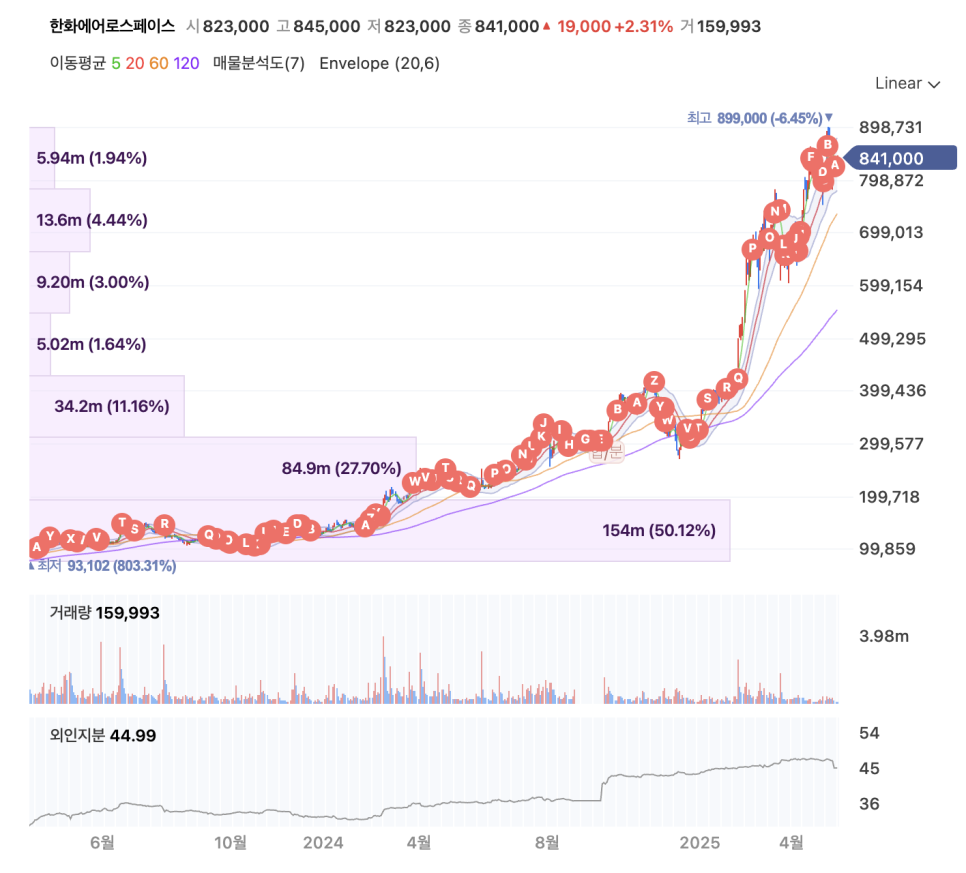The height and width of the screenshot is (873, 966).
Task: Click the O event marker
Action: tap(769, 237)
